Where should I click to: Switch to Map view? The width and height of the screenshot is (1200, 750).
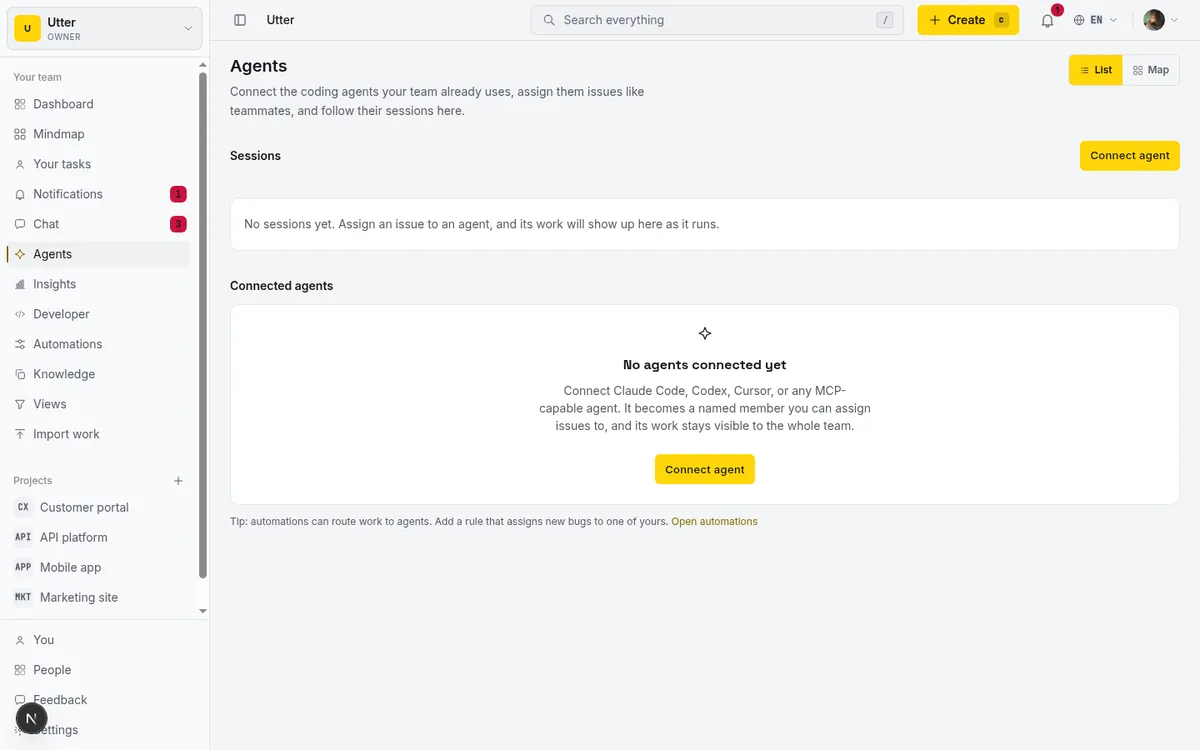click(1151, 70)
